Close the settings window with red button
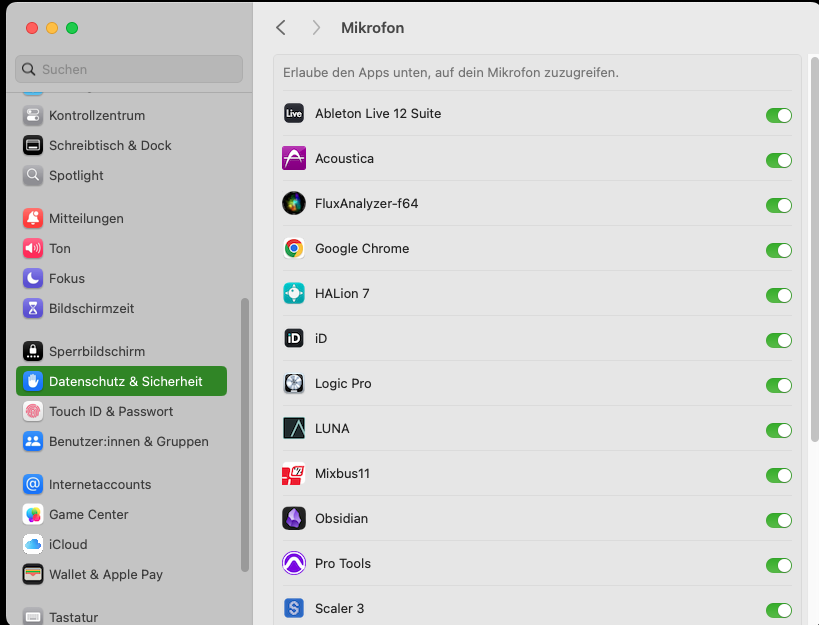Viewport: 819px width, 625px height. click(x=32, y=28)
